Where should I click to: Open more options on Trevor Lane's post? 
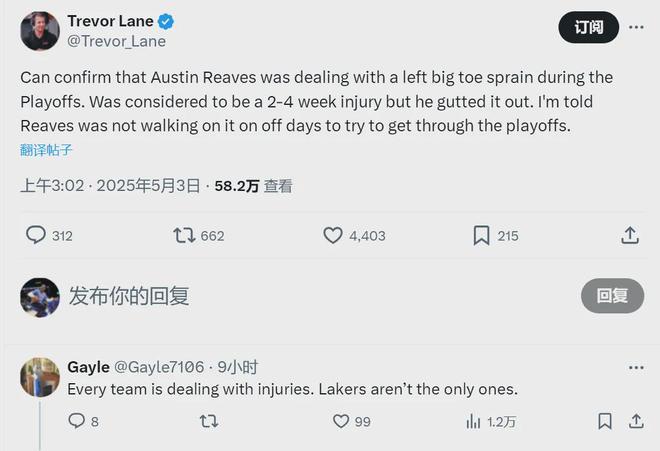pos(636,27)
